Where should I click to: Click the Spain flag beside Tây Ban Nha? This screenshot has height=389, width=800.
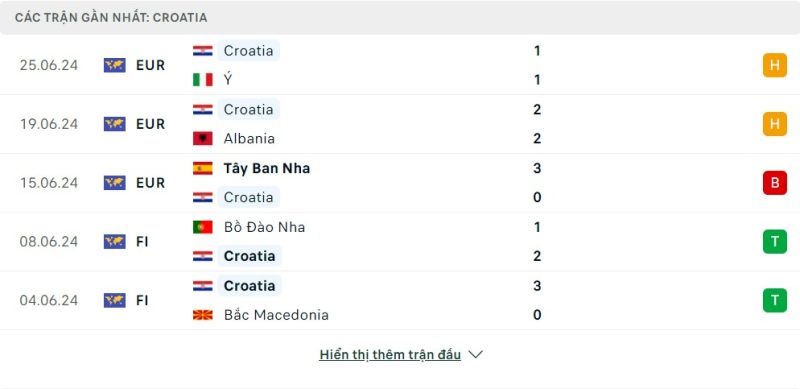(203, 168)
